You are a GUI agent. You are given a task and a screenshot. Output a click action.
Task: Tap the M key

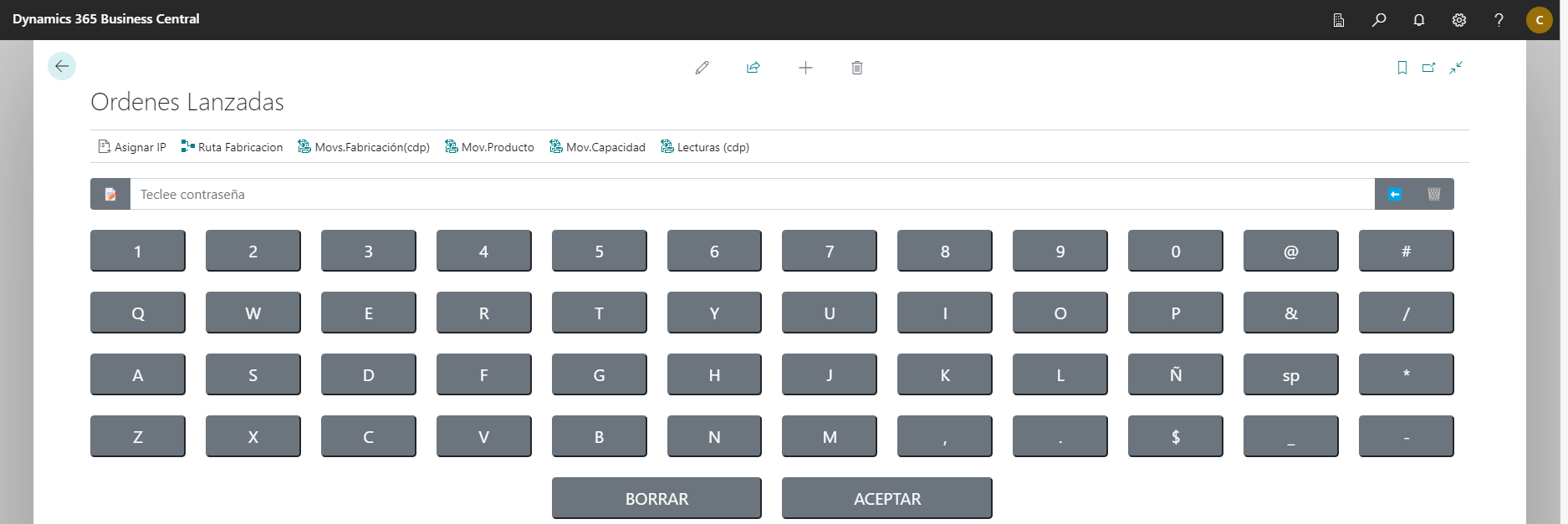pyautogui.click(x=830, y=436)
